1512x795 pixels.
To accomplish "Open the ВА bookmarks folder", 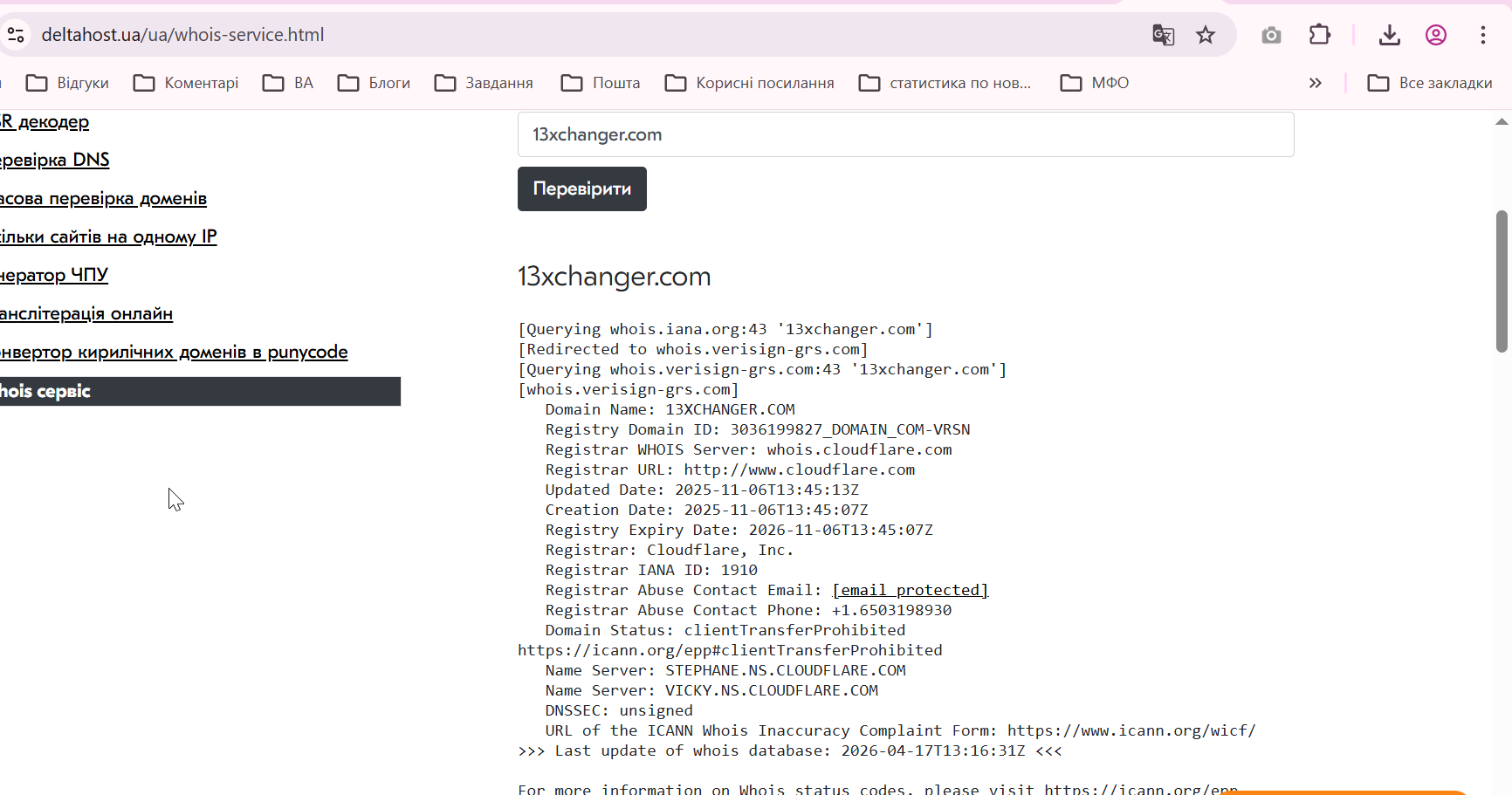I will (x=288, y=83).
